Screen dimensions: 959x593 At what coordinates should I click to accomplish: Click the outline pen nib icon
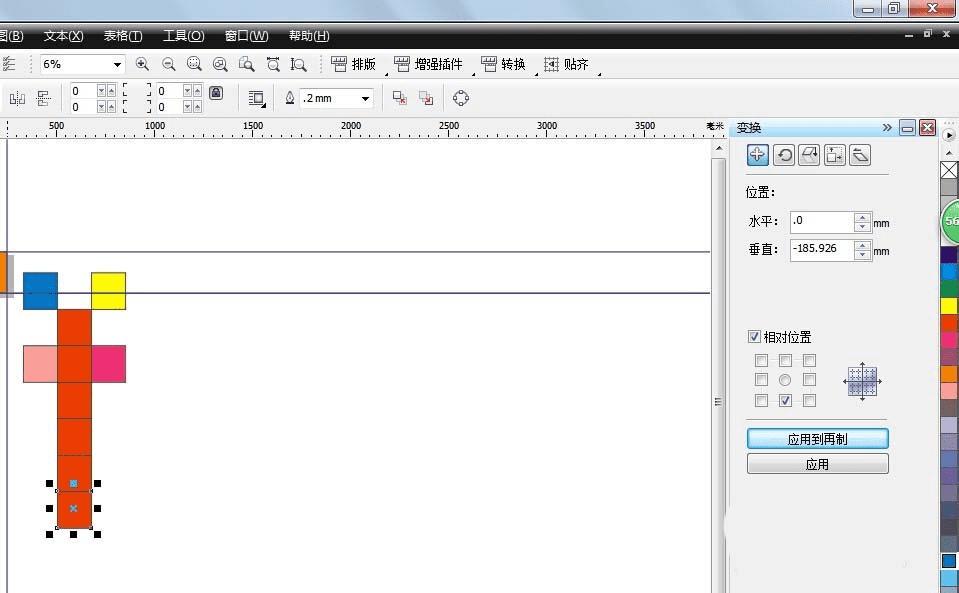point(290,98)
